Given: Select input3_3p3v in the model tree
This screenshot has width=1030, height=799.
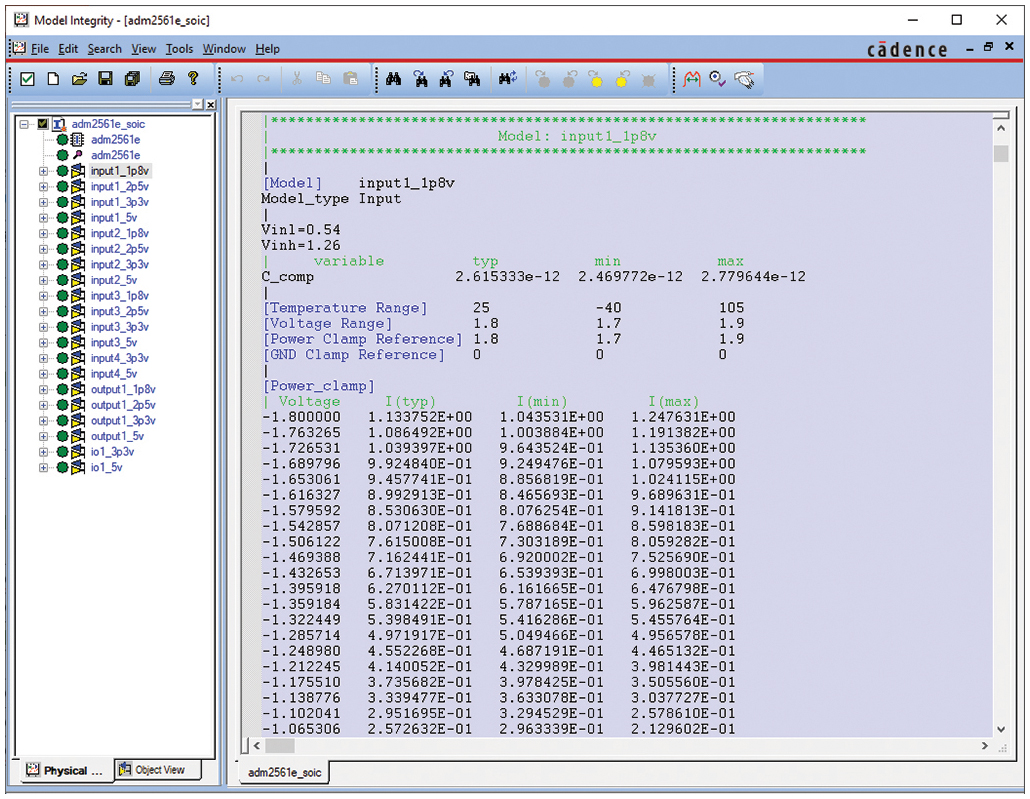Looking at the screenshot, I should pyautogui.click(x=121, y=327).
